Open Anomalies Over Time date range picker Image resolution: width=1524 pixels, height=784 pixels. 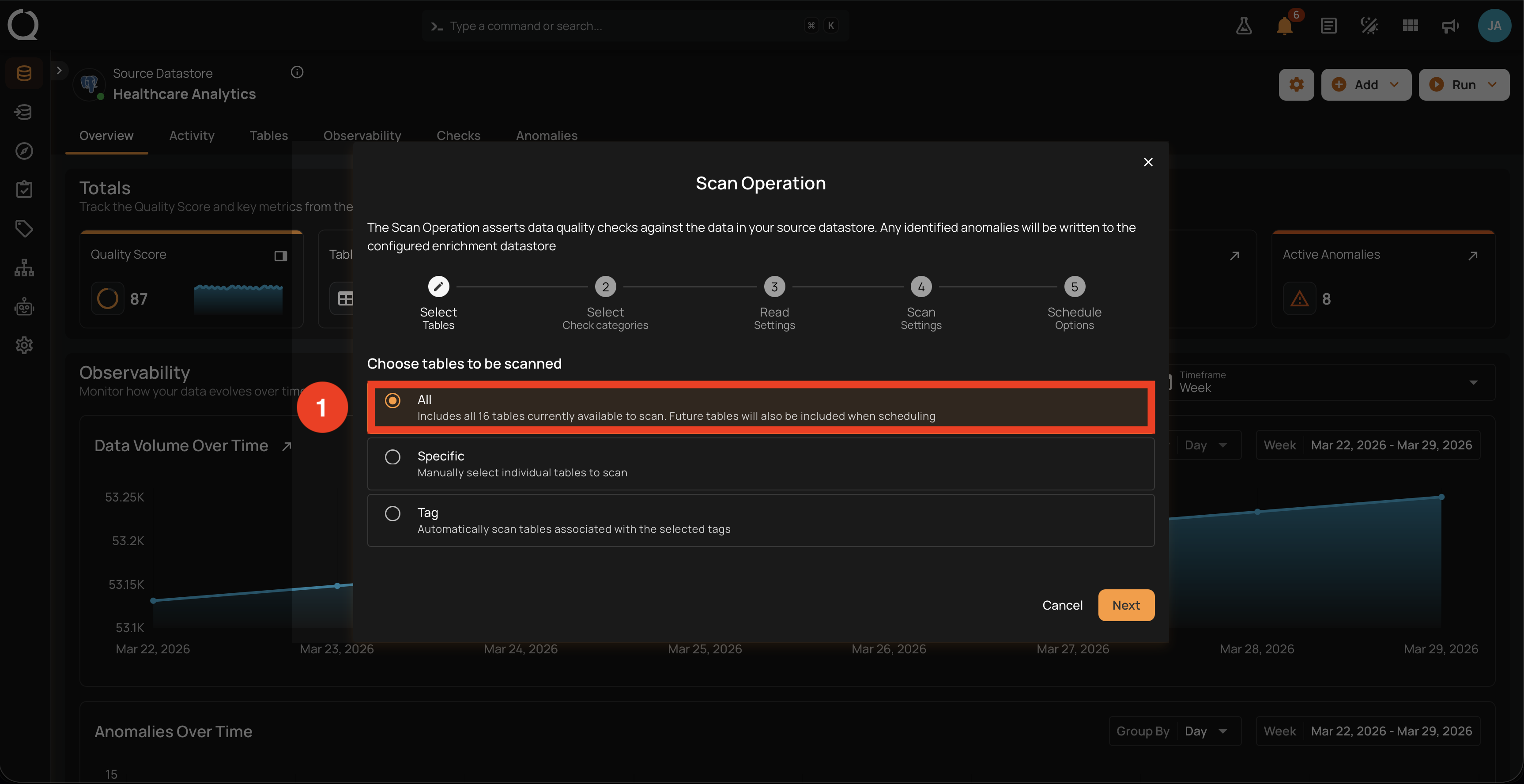[1369, 731]
